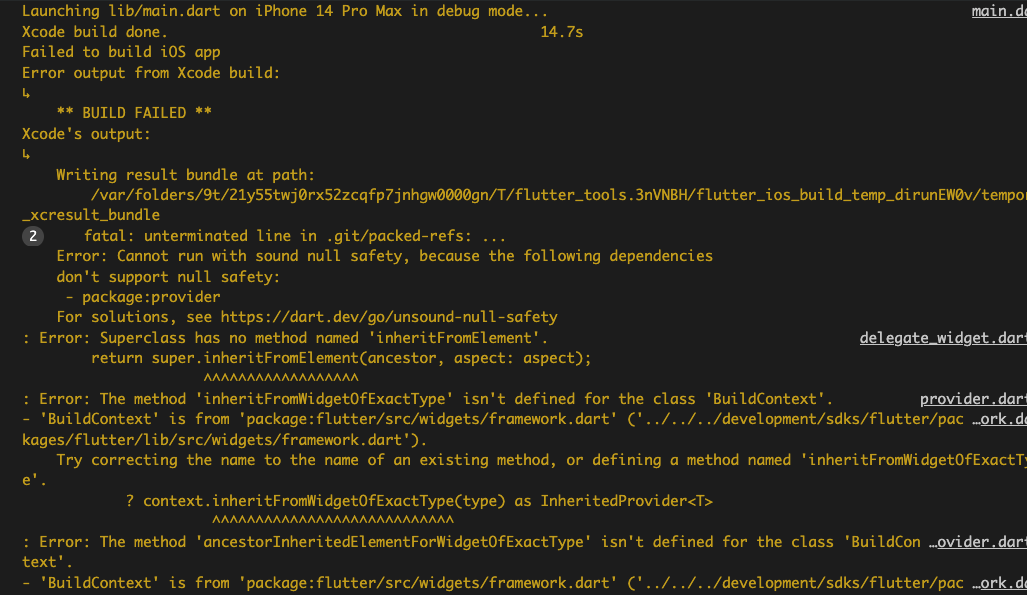The height and width of the screenshot is (595, 1027).
Task: Click the arrow icon below 'Error output from Xcode build'
Action: click(x=26, y=93)
